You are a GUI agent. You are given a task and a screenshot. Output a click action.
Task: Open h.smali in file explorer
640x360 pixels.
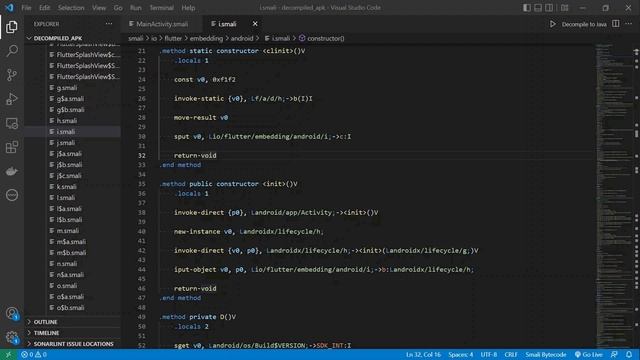pos(67,121)
